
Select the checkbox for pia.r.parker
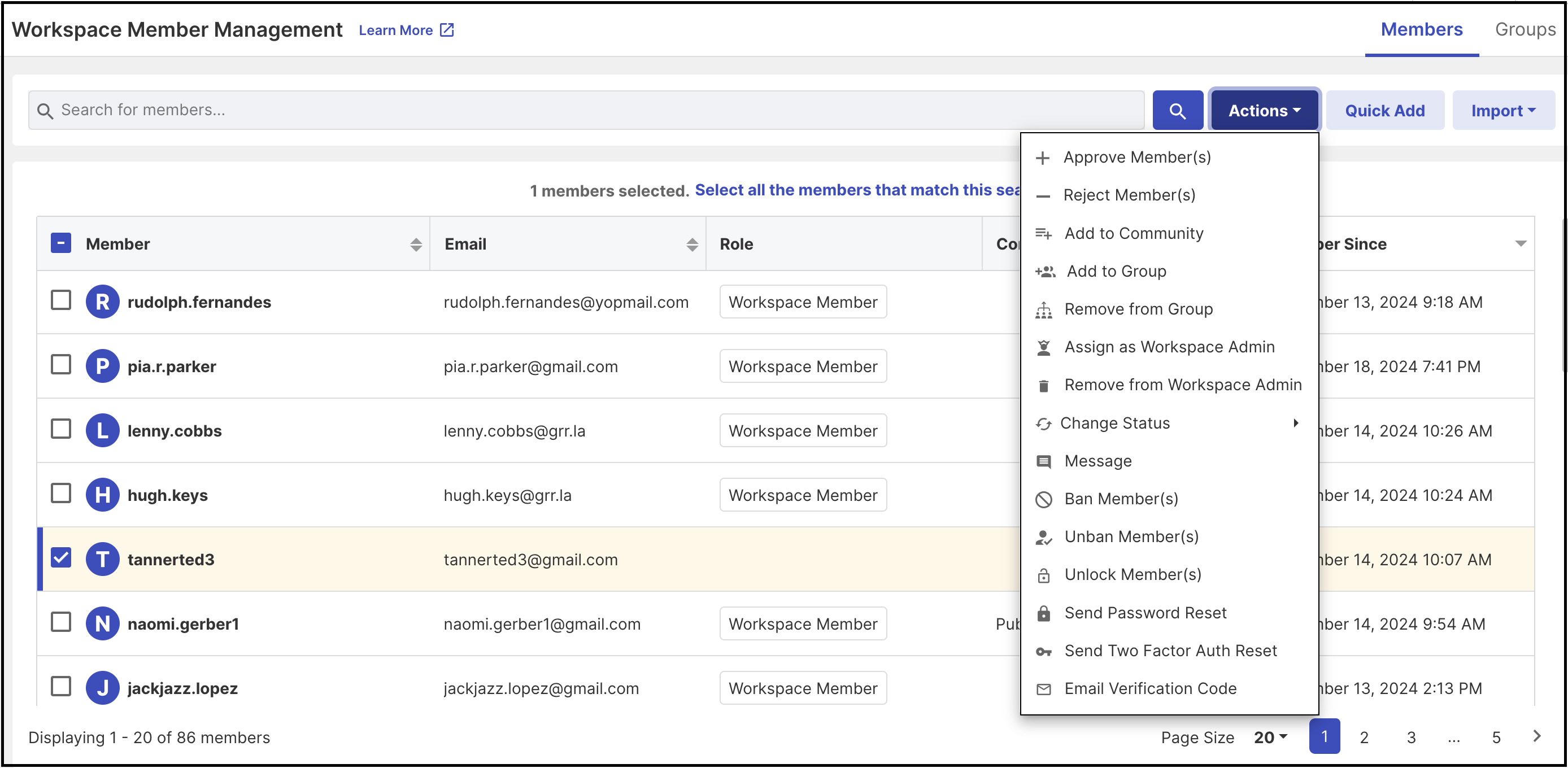point(61,365)
